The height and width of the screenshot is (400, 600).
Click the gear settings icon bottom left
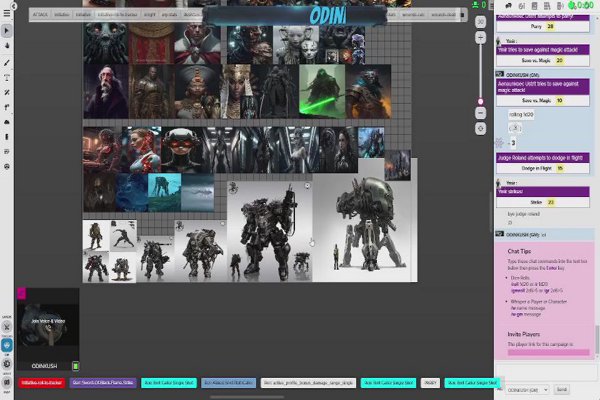[x=7, y=363]
